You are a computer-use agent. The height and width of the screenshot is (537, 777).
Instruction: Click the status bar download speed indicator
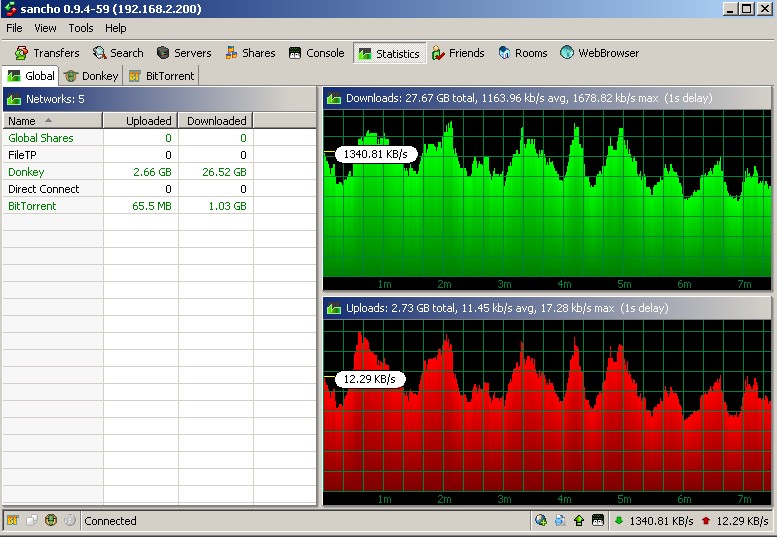(653, 521)
